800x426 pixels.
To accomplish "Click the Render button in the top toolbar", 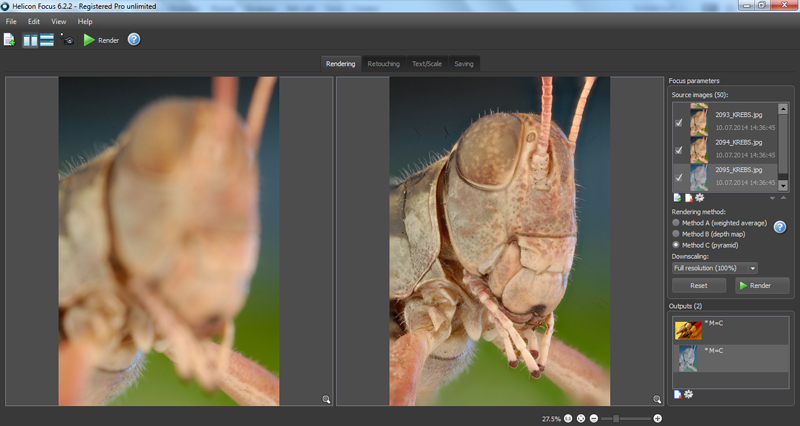I will pos(101,40).
